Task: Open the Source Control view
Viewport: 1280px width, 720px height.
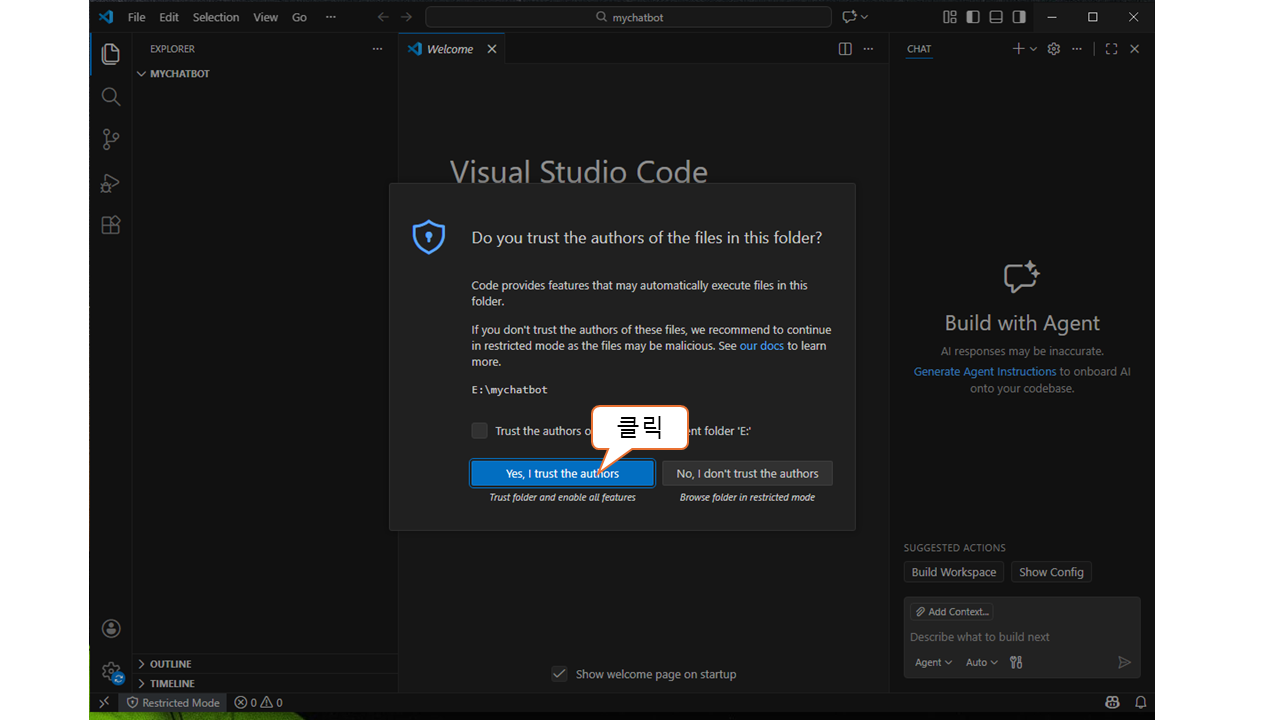Action: [111, 140]
